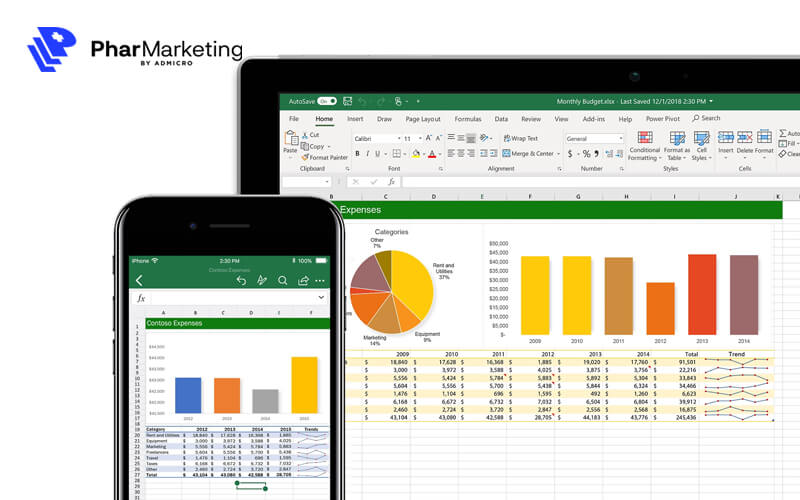Click the fx Insert Function button on tablet

tap(391, 182)
